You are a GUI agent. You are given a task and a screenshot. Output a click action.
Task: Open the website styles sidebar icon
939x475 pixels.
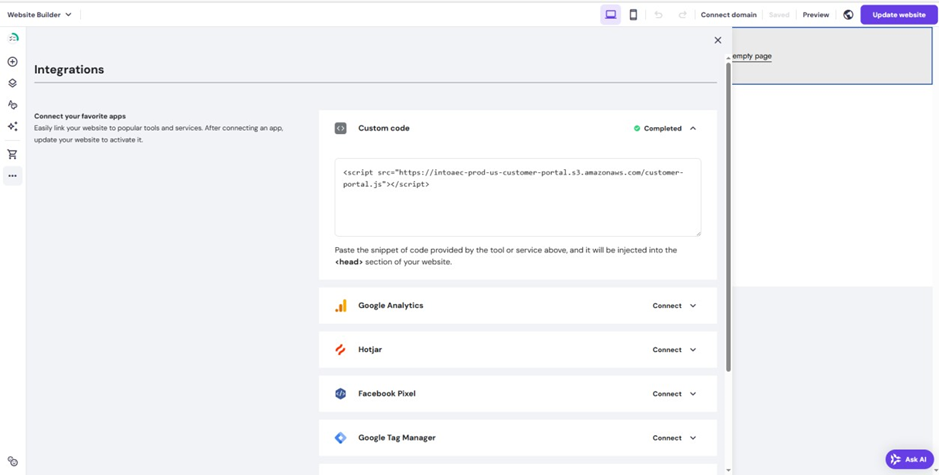point(13,105)
